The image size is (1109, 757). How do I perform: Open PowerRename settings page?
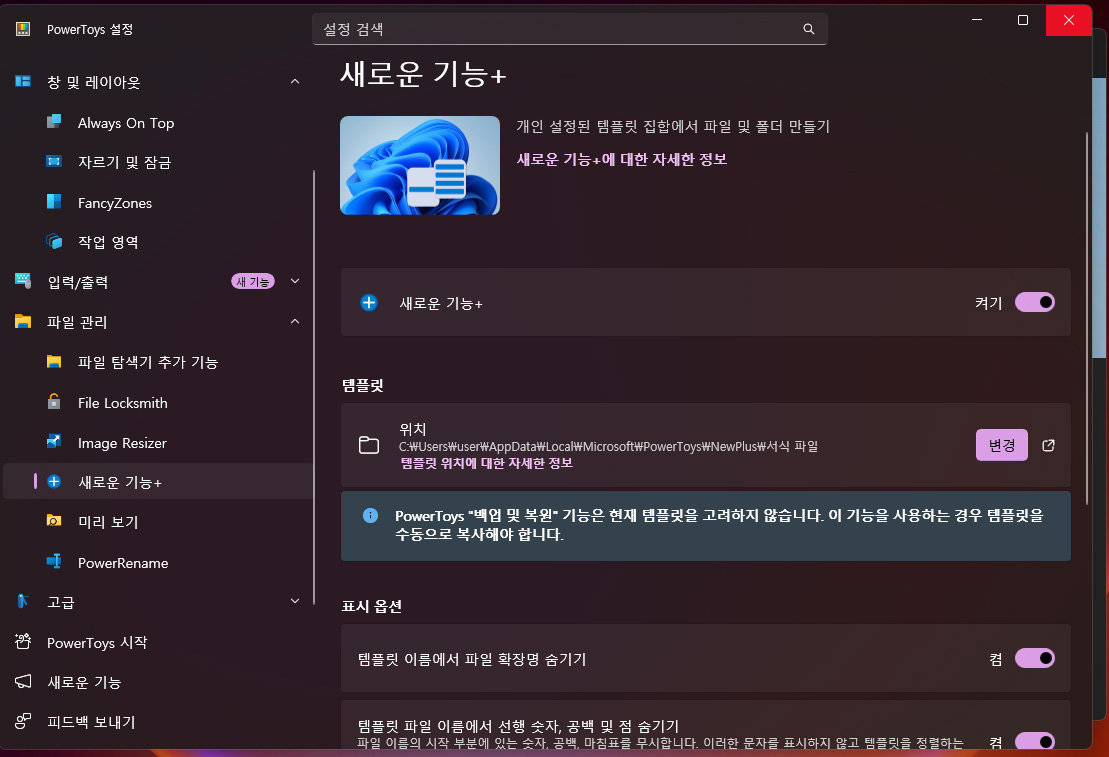coord(158,562)
